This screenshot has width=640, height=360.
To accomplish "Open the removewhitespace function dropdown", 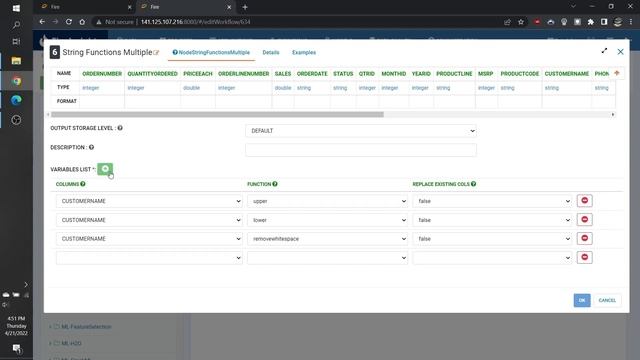I will point(327,238).
